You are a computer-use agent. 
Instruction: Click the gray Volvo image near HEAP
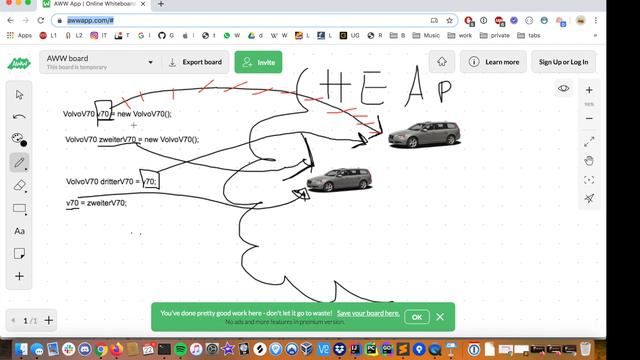(424, 134)
